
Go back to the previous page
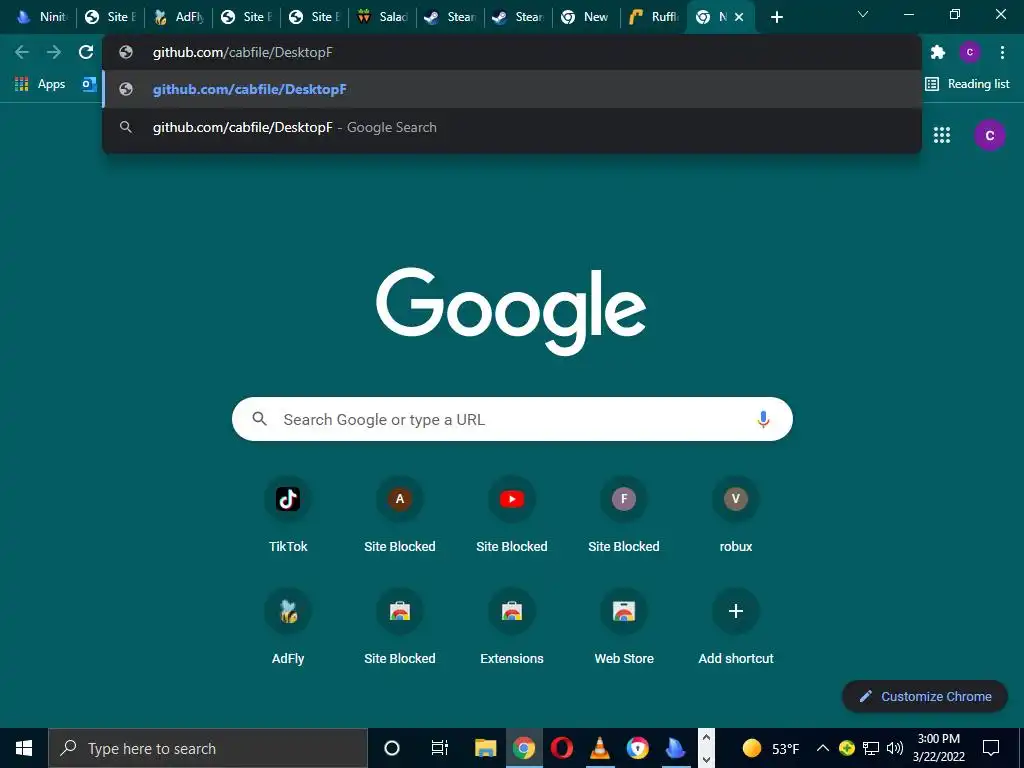(22, 52)
